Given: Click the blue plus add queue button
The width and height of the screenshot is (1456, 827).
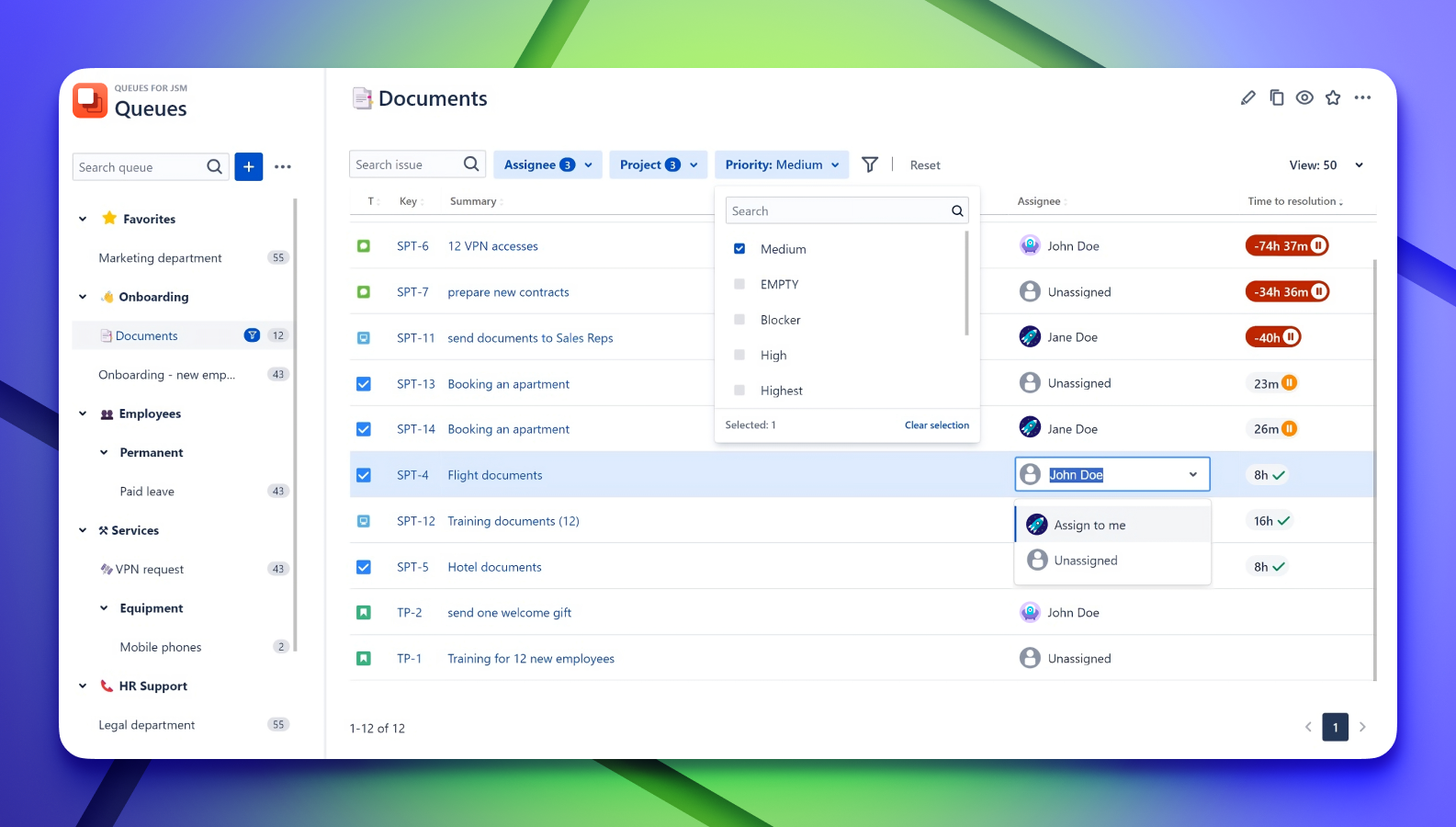Looking at the screenshot, I should (x=248, y=166).
